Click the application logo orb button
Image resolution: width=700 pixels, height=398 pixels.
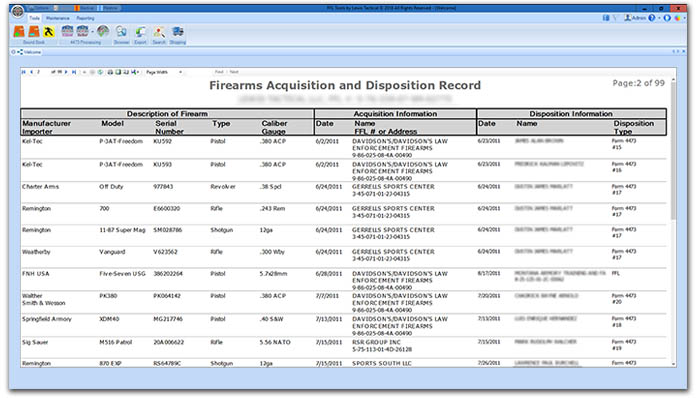coord(18,11)
